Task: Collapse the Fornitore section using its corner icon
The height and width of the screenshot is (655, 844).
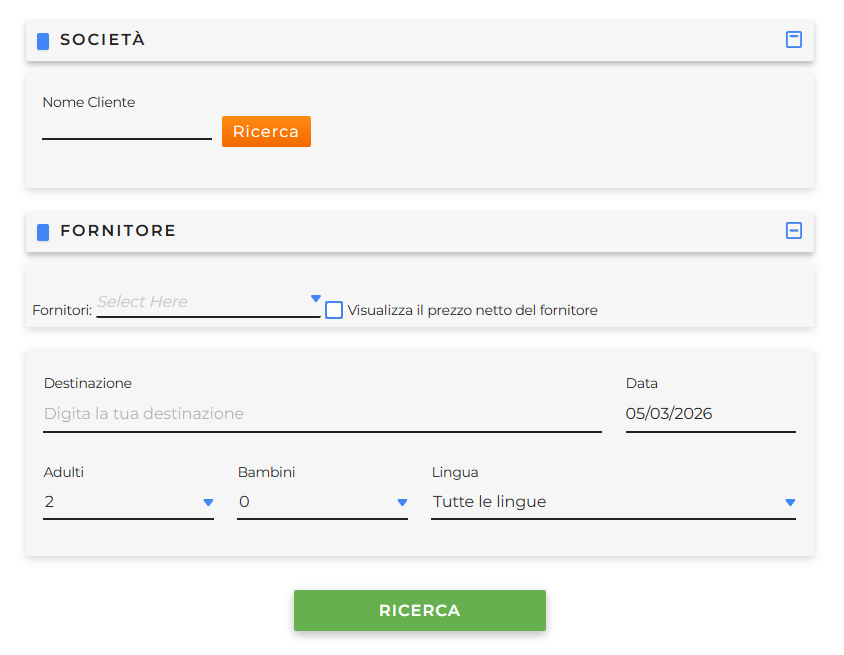Action: (794, 231)
